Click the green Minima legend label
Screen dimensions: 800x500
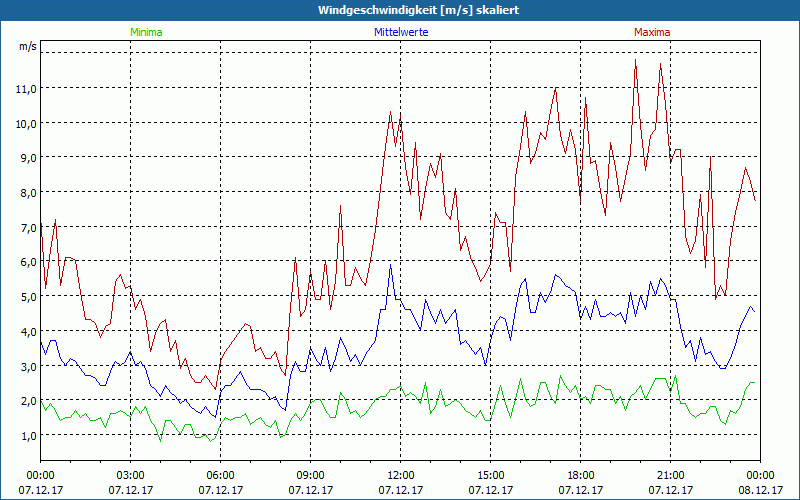[x=146, y=32]
